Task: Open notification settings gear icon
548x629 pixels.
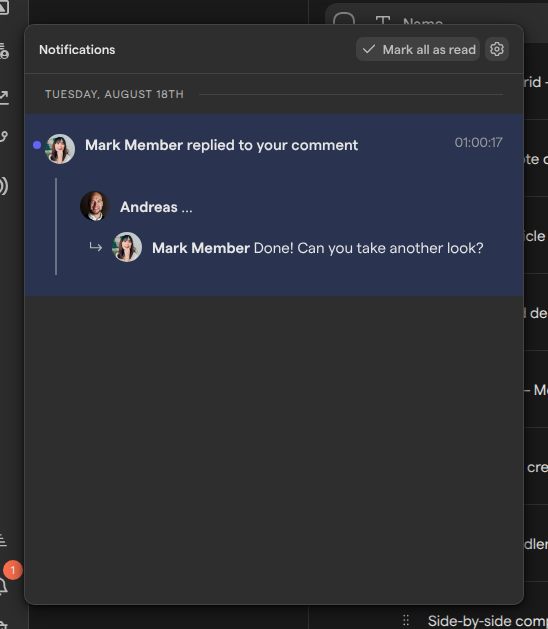Action: click(497, 49)
